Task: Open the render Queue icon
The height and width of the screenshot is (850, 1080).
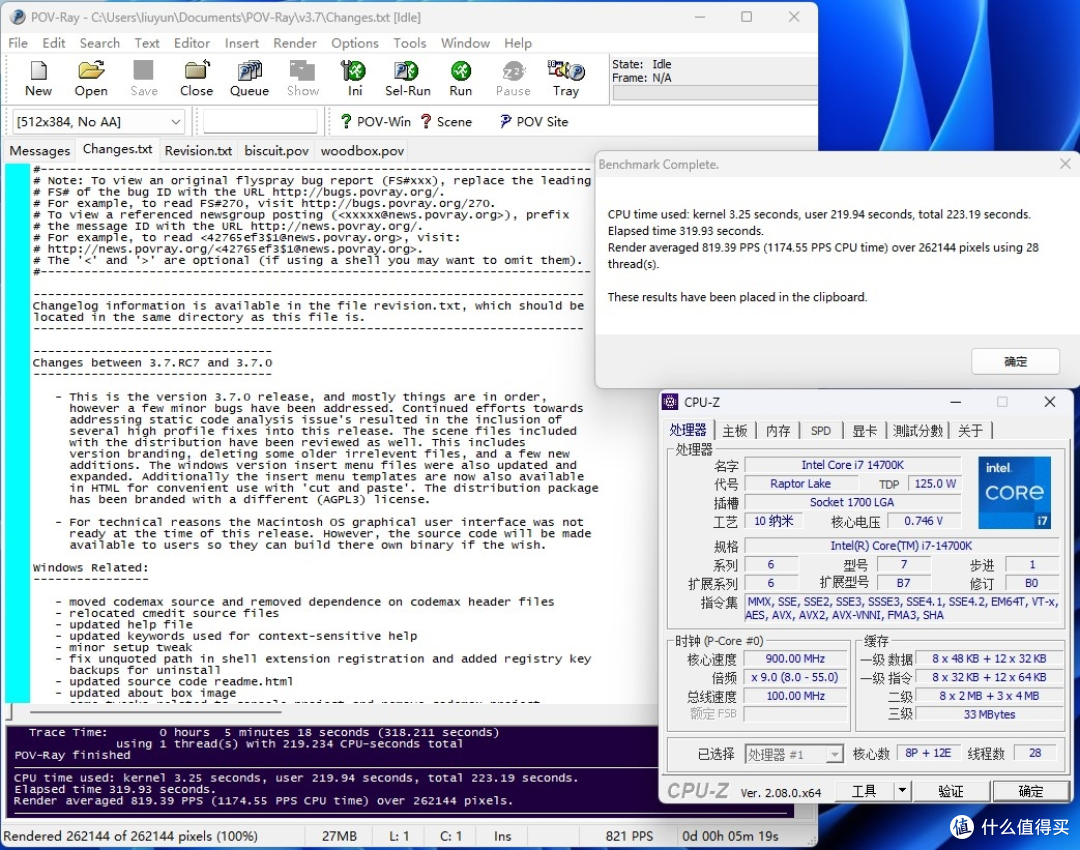Action: tap(249, 70)
